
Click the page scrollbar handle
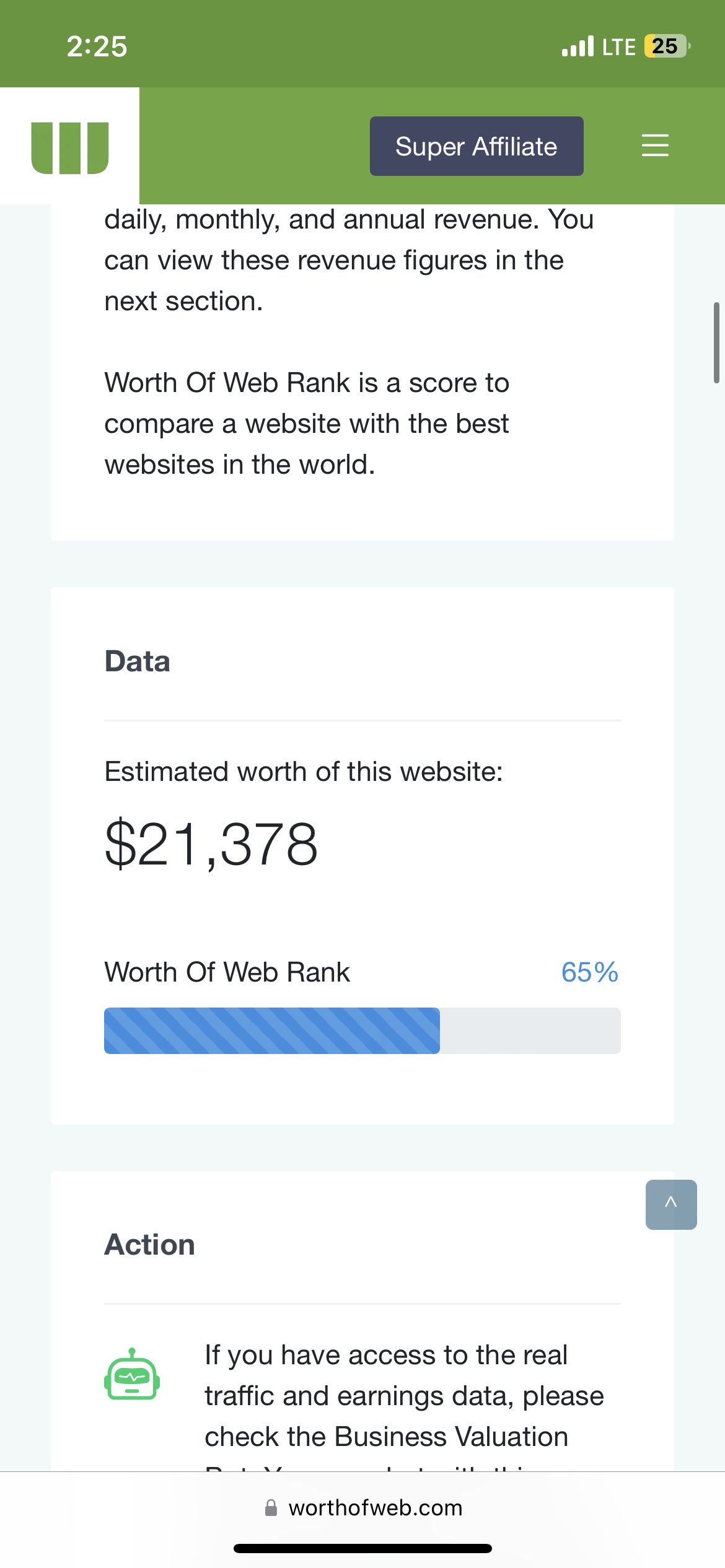click(716, 342)
